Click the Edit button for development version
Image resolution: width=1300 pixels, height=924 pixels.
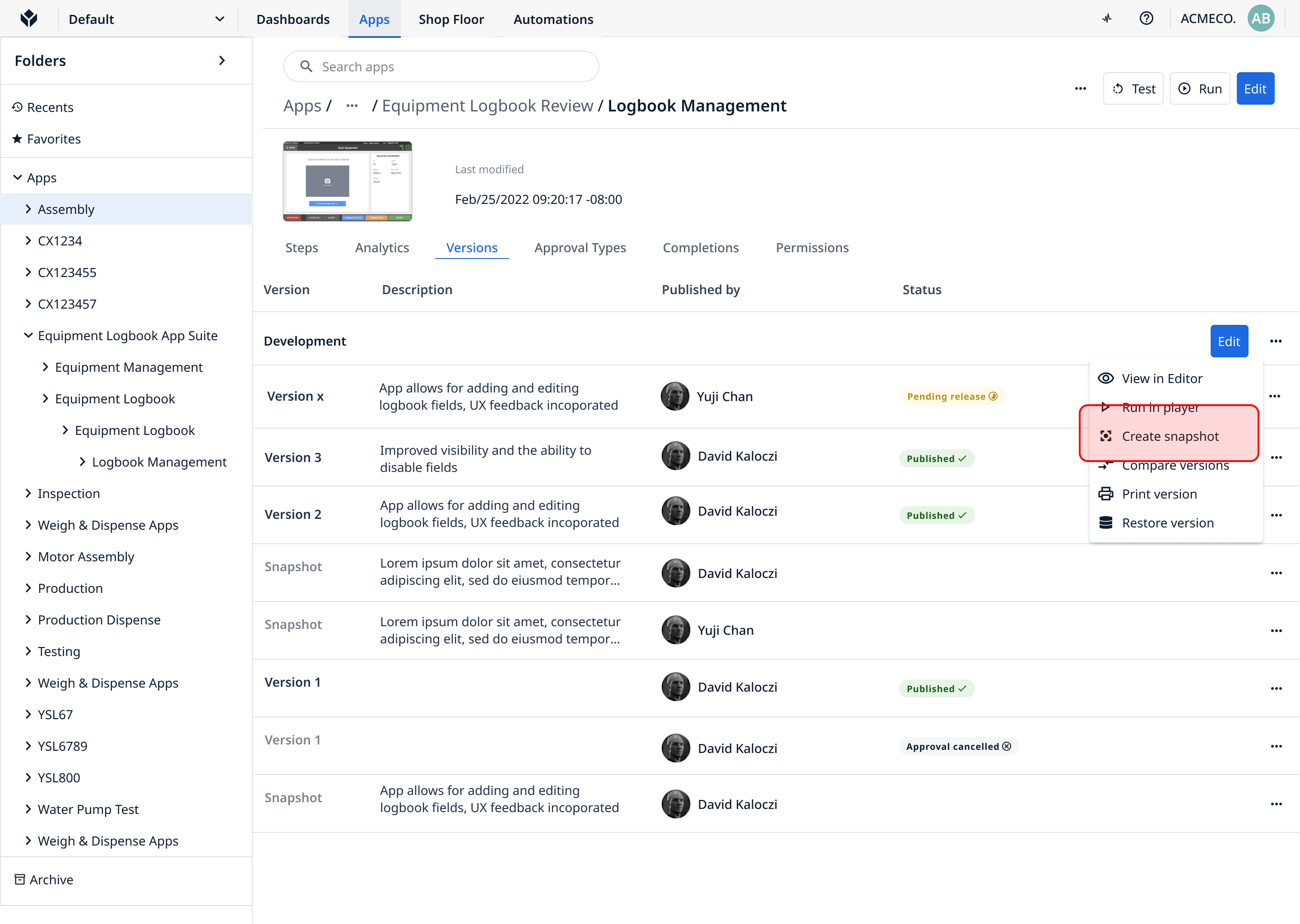(1230, 340)
